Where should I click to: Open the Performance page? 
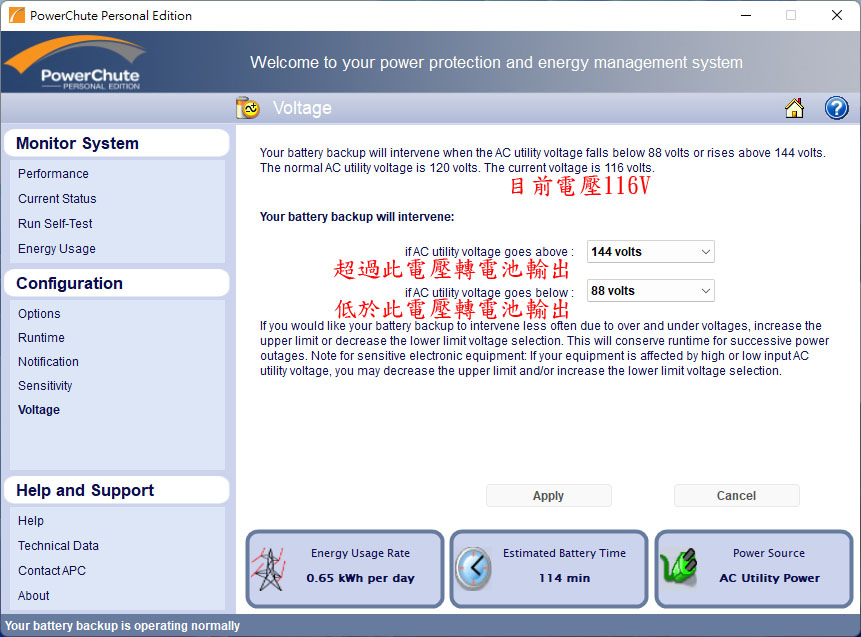tap(53, 174)
